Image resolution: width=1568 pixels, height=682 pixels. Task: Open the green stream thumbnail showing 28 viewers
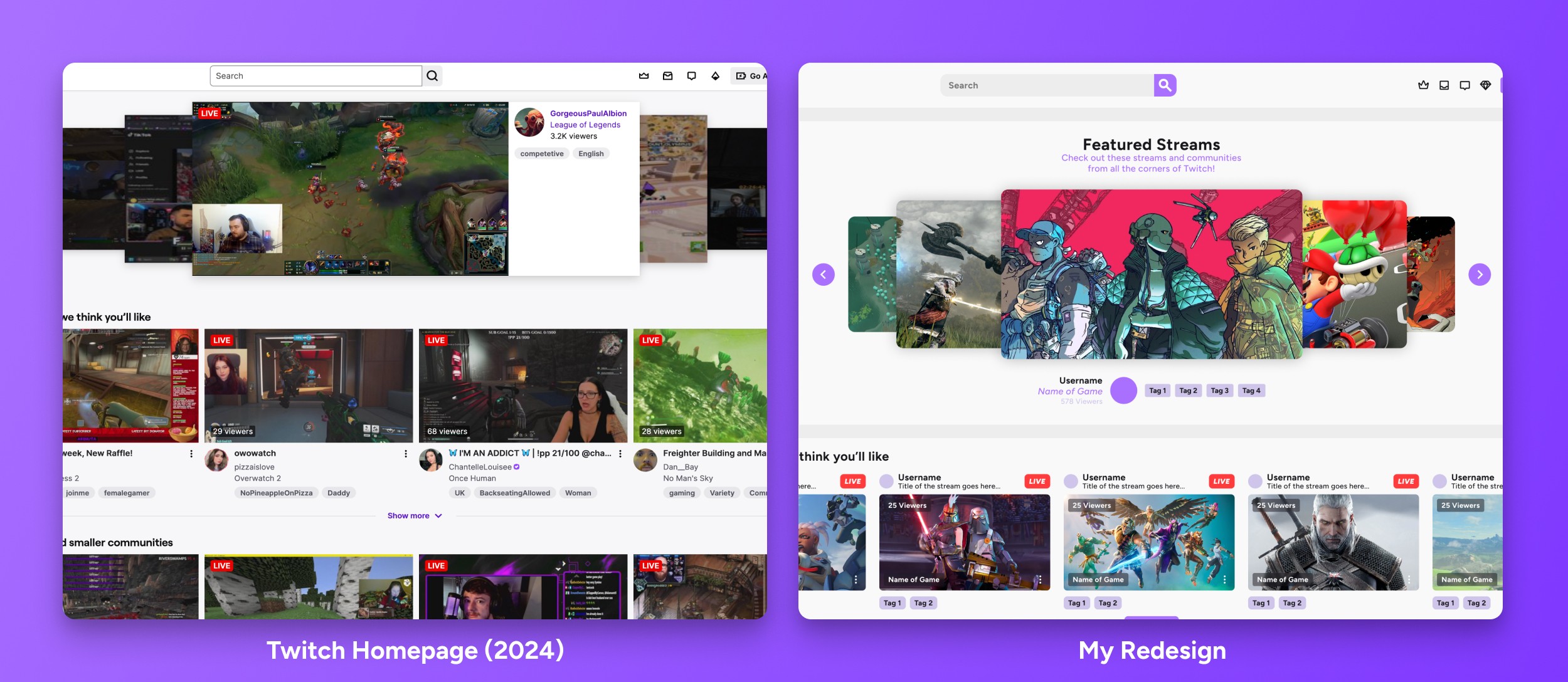(700, 386)
